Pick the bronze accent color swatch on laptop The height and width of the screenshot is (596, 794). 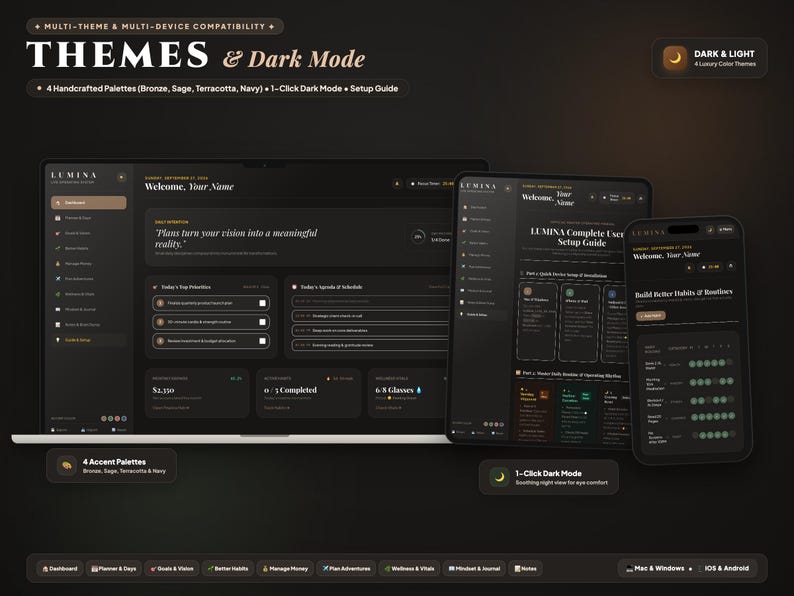pos(104,419)
